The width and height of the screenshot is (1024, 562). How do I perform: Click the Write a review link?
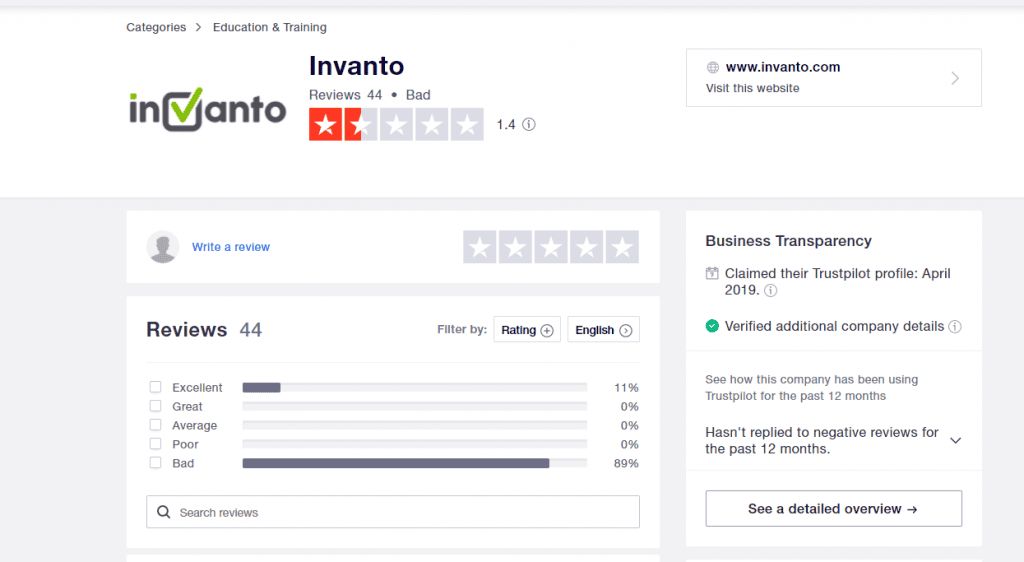click(x=231, y=247)
